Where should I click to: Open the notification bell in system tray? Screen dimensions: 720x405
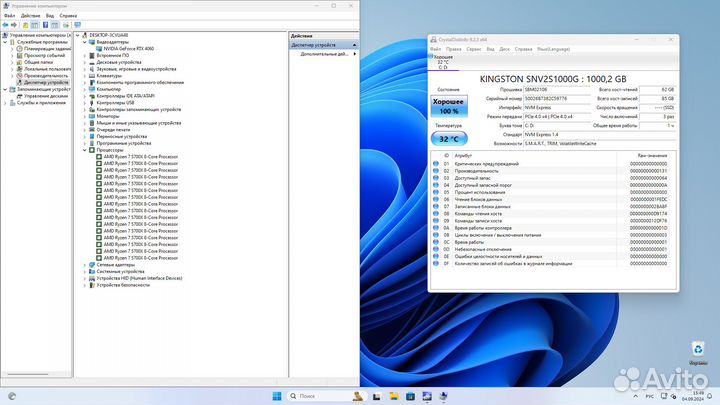[x=710, y=396]
